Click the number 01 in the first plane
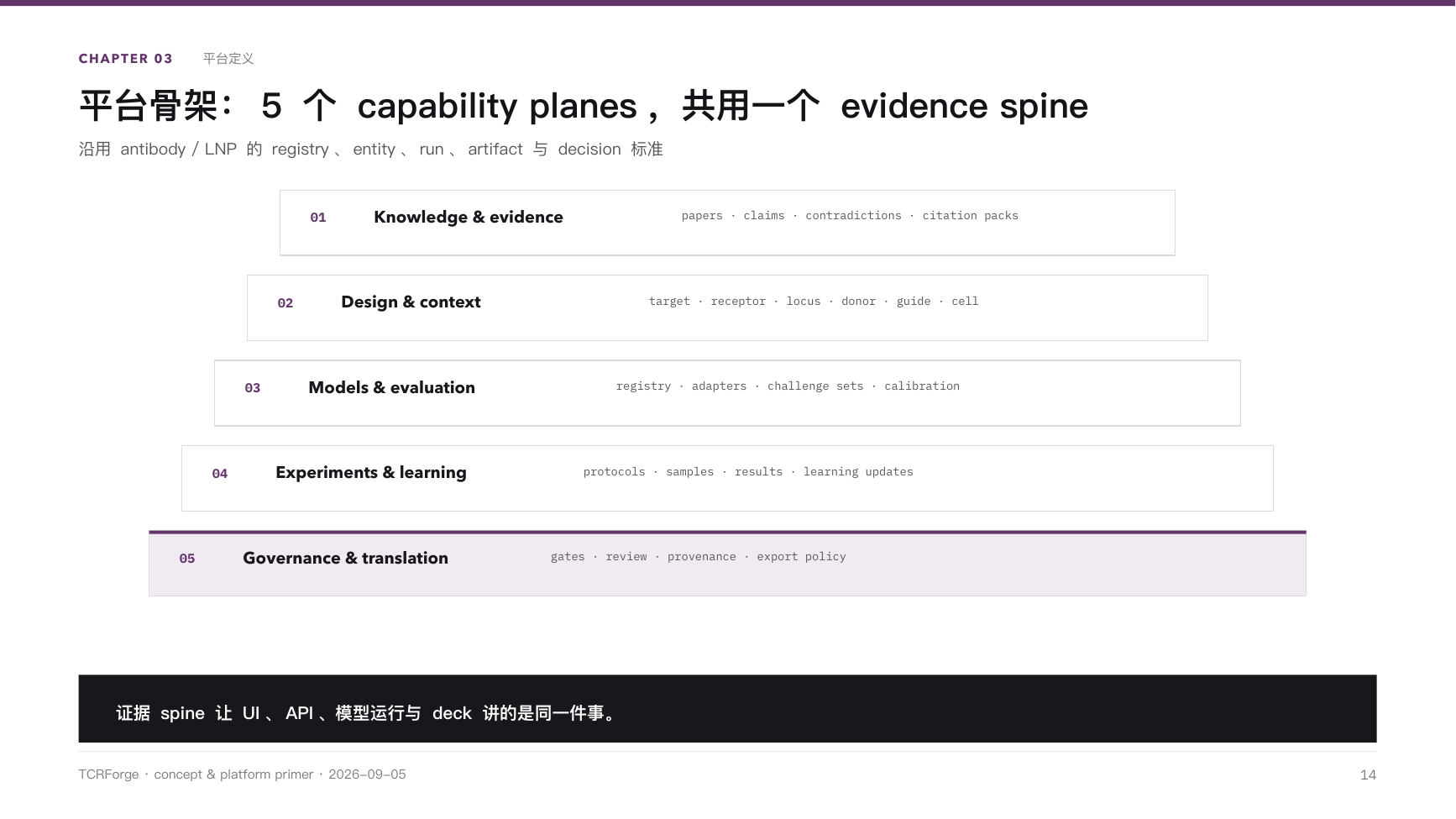This screenshot has height=819, width=1456. [x=318, y=218]
